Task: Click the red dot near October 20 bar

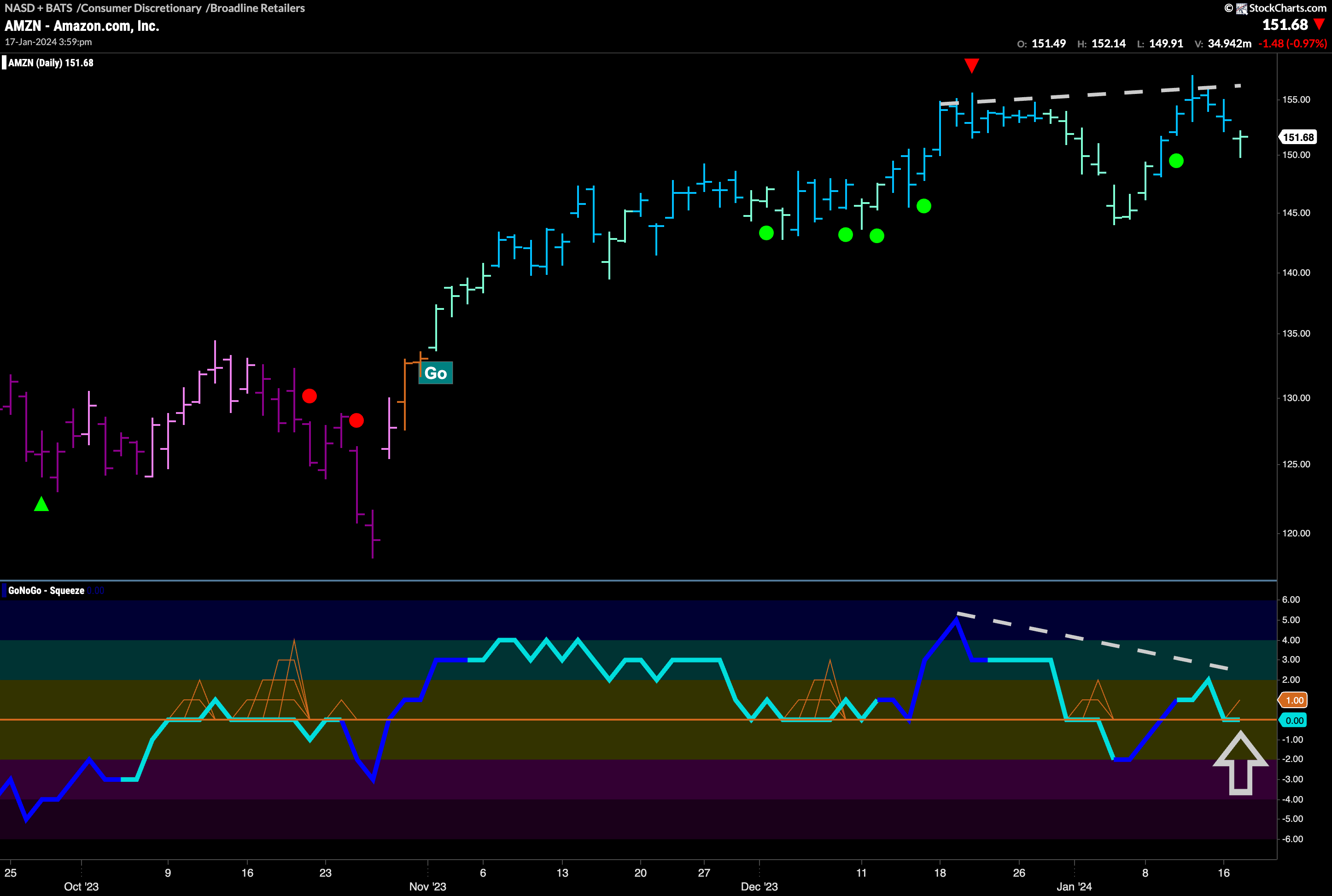Action: [309, 396]
